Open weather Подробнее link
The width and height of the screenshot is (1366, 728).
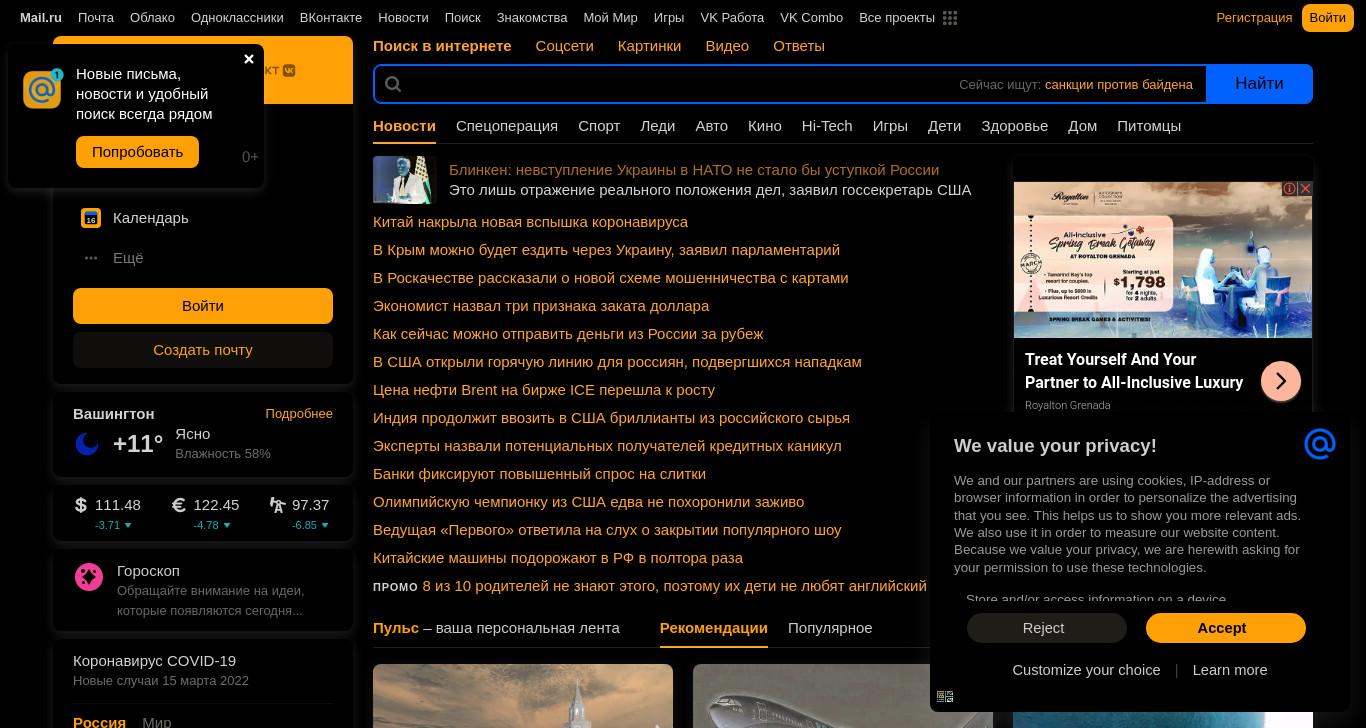(x=299, y=414)
